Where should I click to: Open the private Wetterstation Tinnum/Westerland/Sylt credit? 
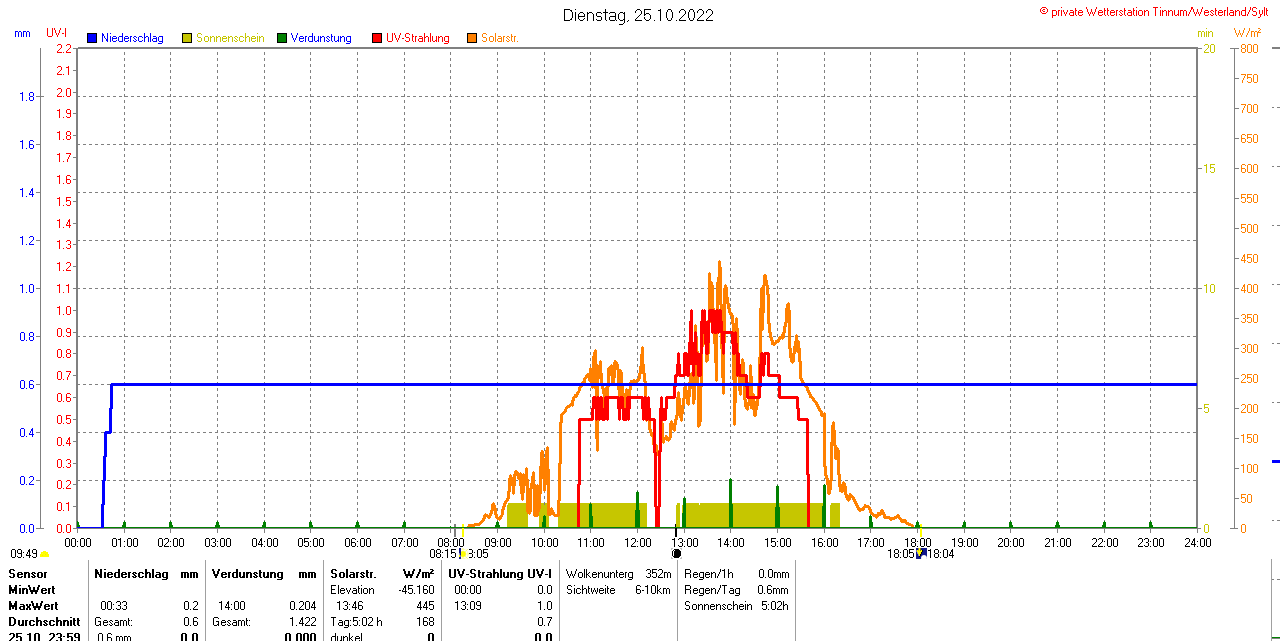(1158, 11)
